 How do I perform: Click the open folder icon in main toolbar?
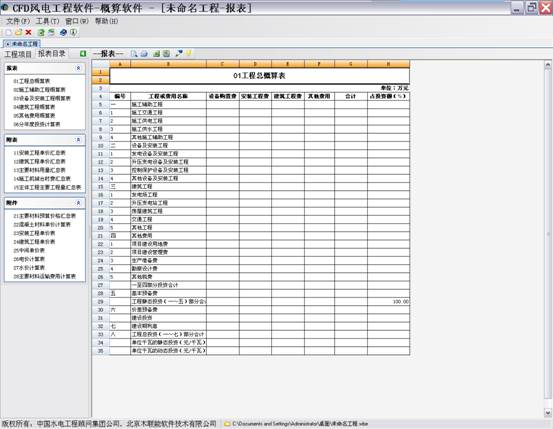[x=18, y=32]
